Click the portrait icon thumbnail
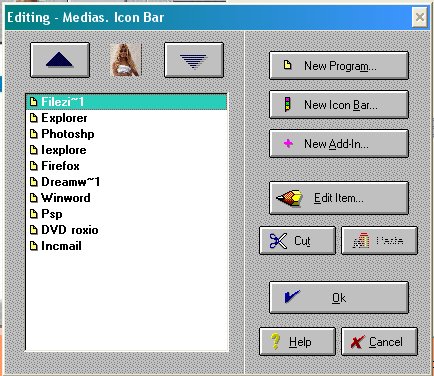The image size is (434, 376). coord(126,60)
